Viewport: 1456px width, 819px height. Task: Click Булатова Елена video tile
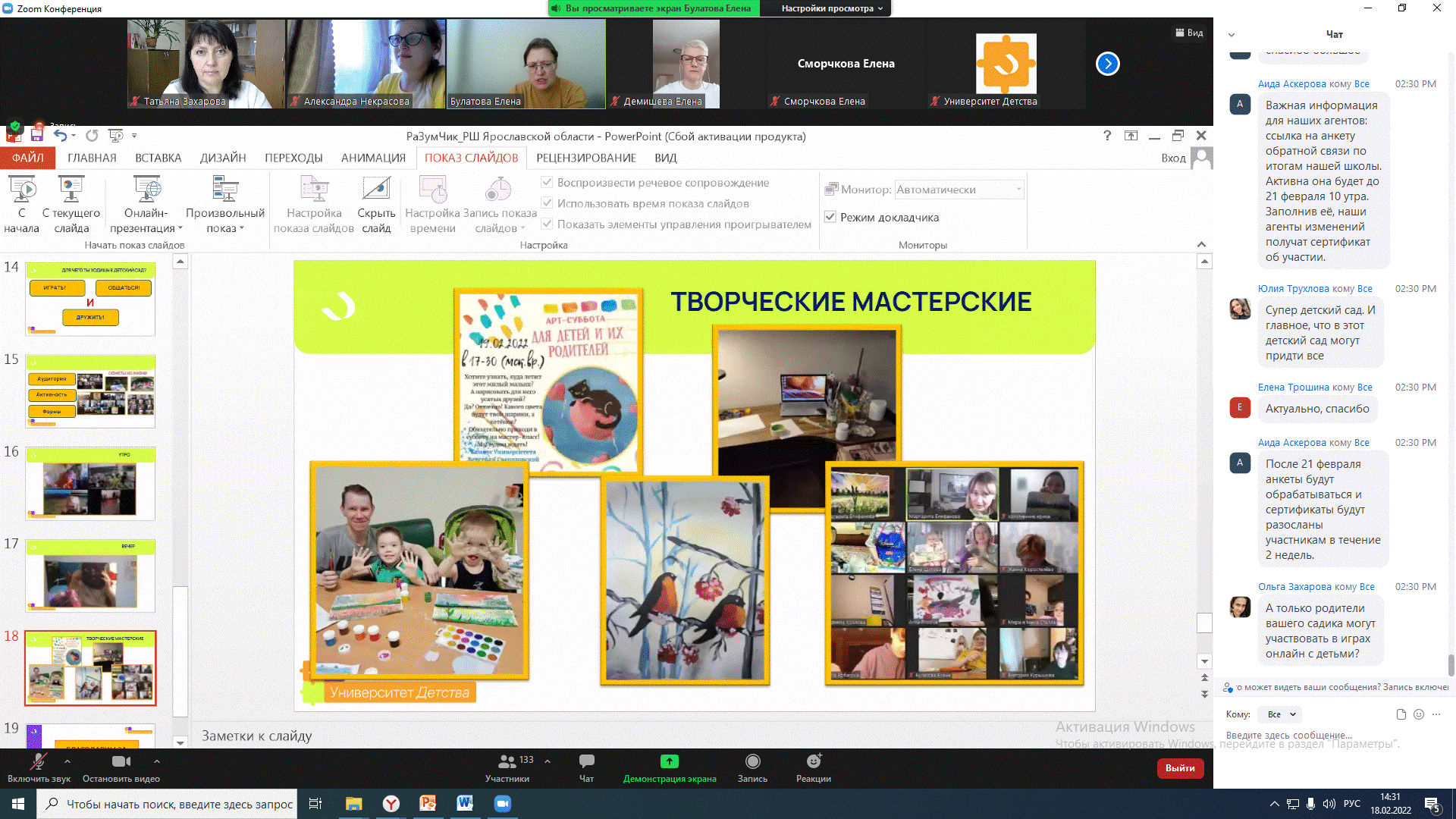coord(526,64)
